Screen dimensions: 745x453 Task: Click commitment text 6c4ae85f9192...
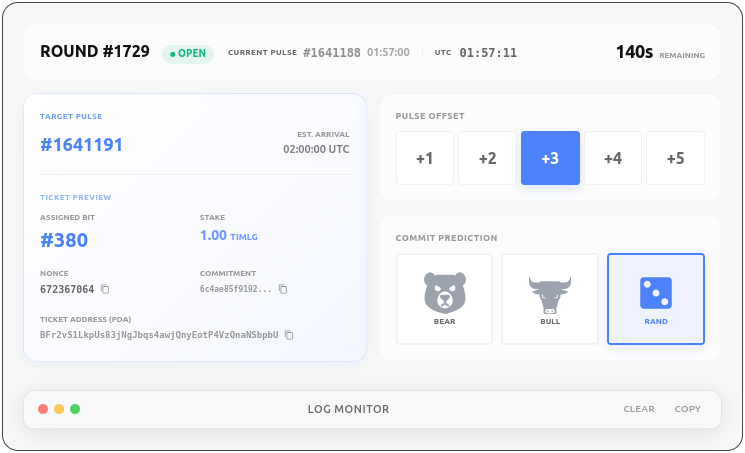[236, 289]
